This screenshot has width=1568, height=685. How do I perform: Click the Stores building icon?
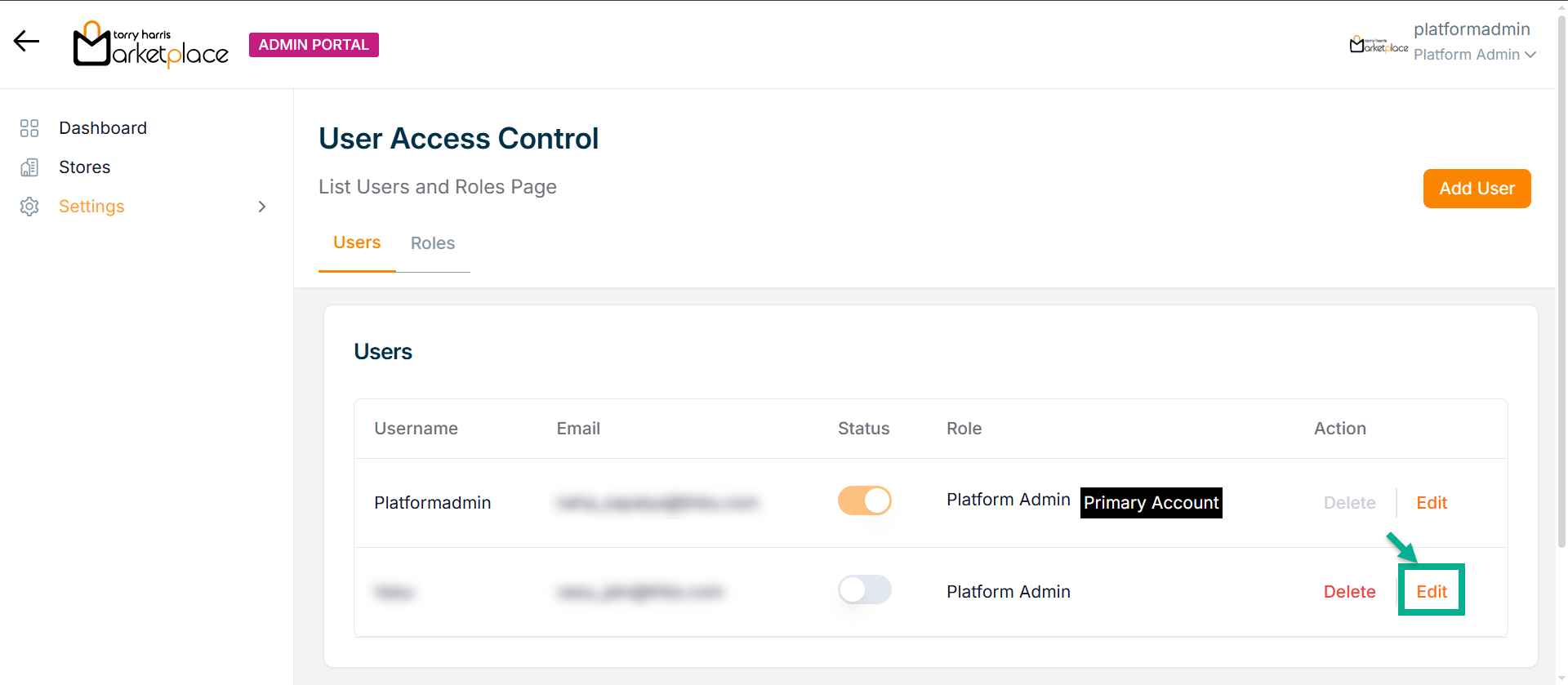[x=29, y=167]
